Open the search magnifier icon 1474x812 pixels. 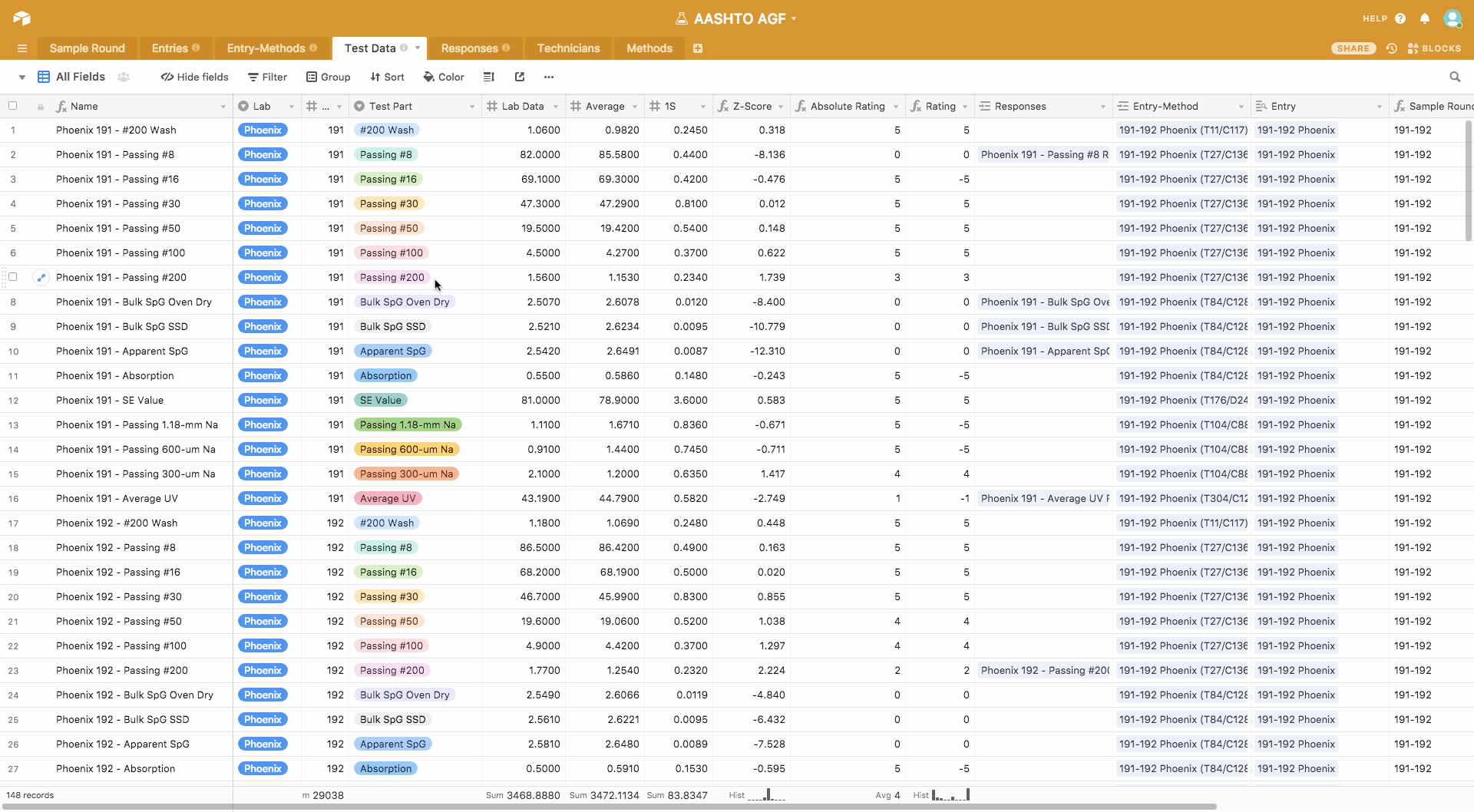[1455, 77]
